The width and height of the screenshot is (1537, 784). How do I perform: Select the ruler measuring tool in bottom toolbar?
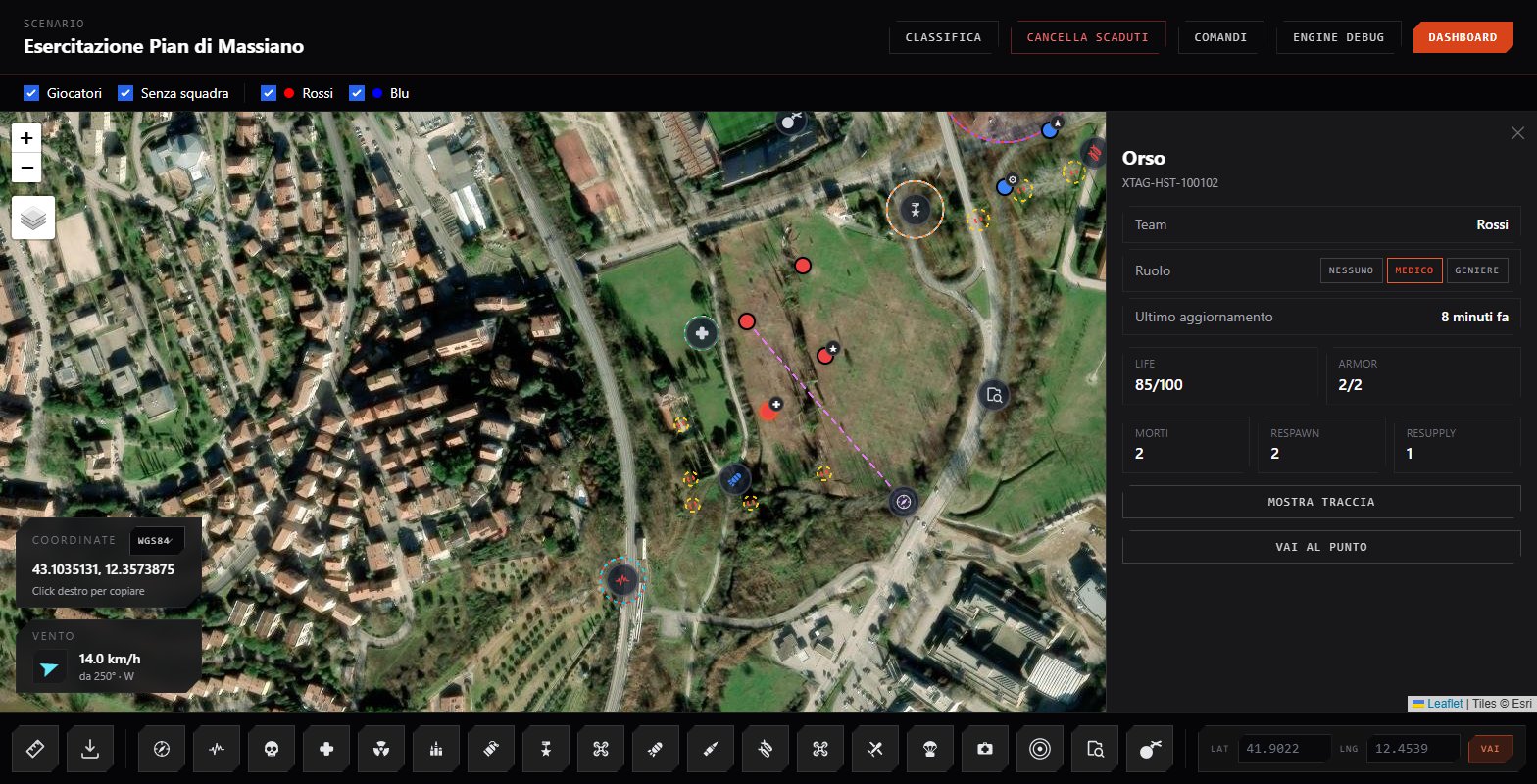35,749
